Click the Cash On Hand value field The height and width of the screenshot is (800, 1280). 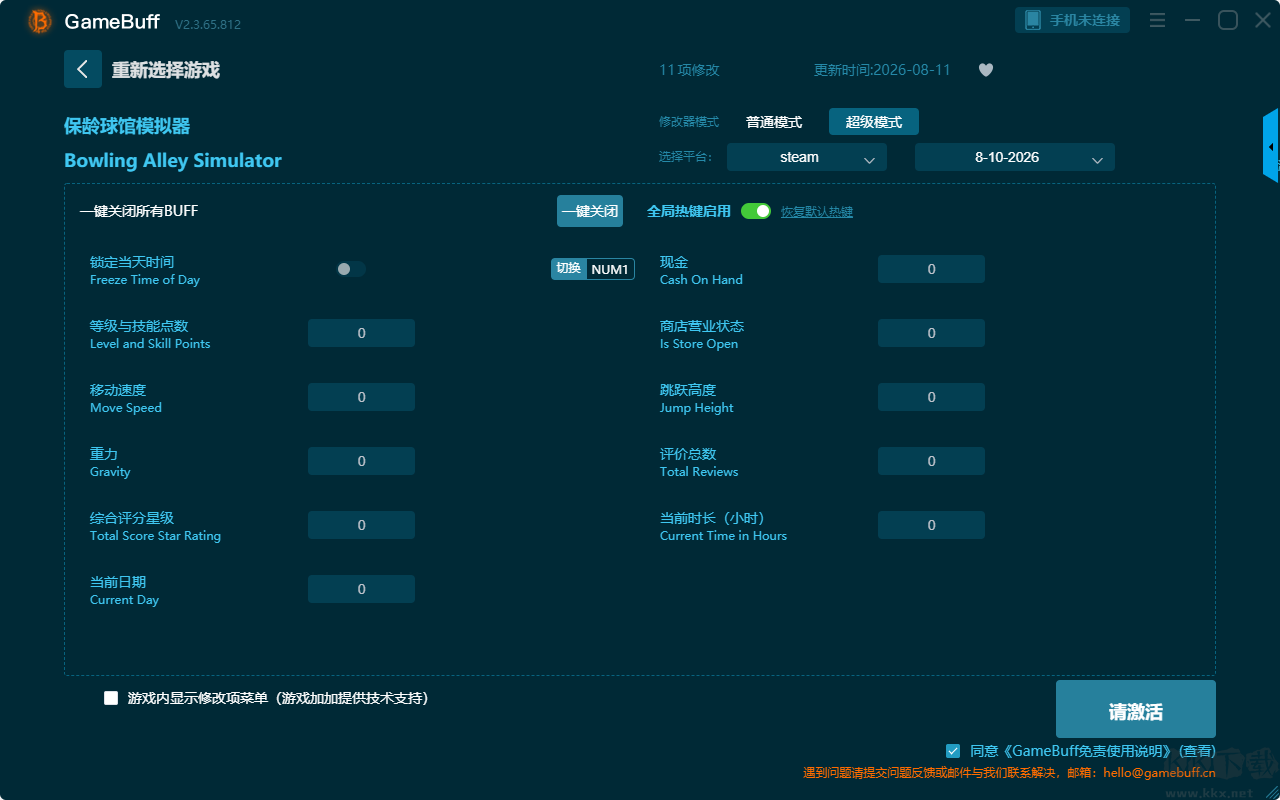pyautogui.click(x=932, y=269)
